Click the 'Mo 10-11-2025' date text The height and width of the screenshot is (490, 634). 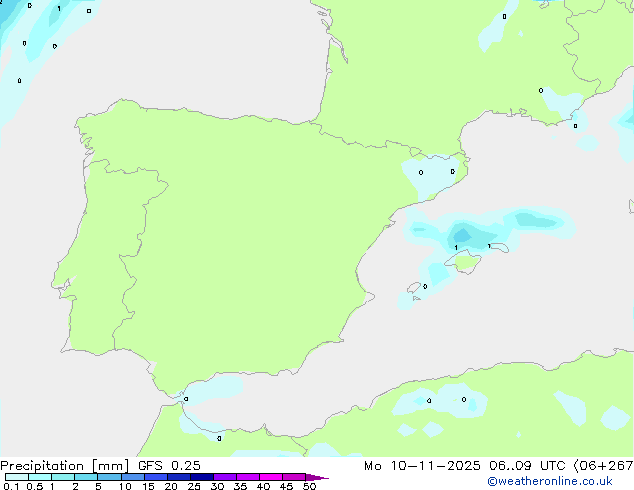click(x=422, y=466)
